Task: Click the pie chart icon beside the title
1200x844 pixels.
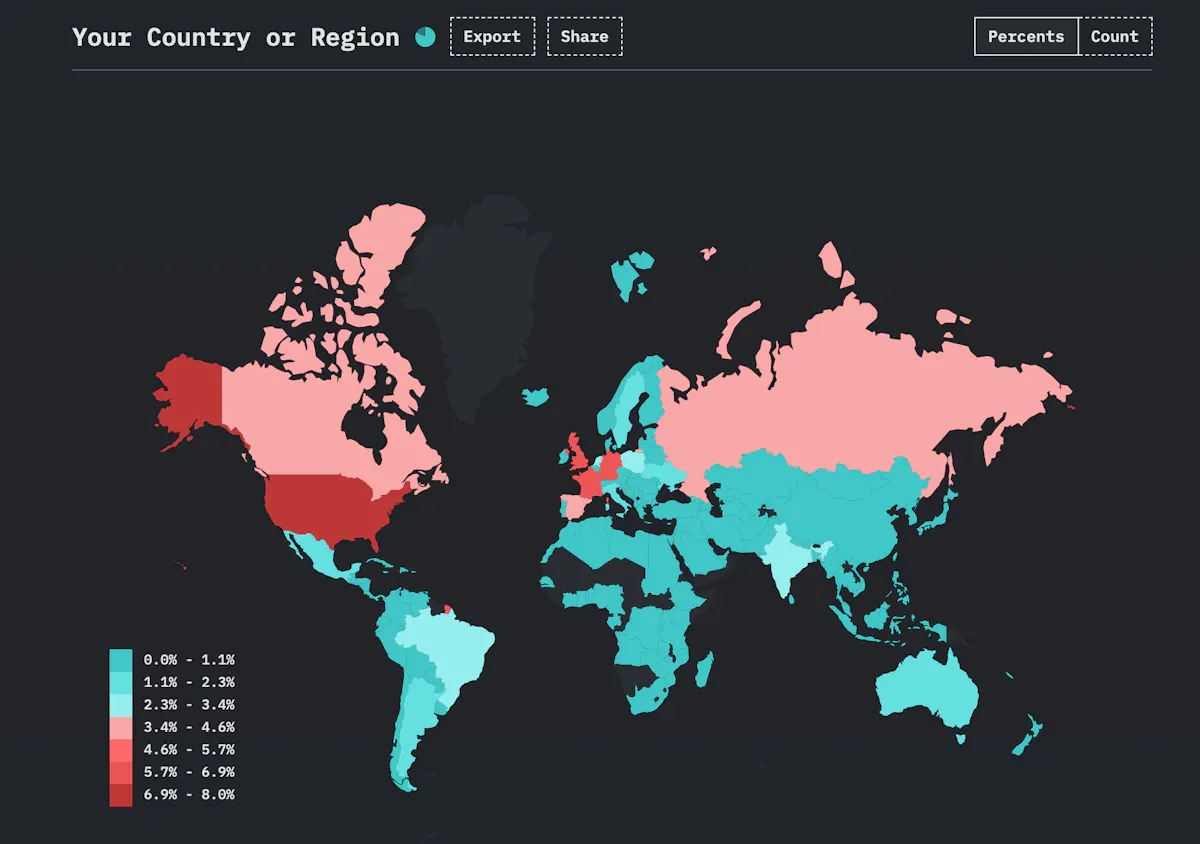Action: 425,37
